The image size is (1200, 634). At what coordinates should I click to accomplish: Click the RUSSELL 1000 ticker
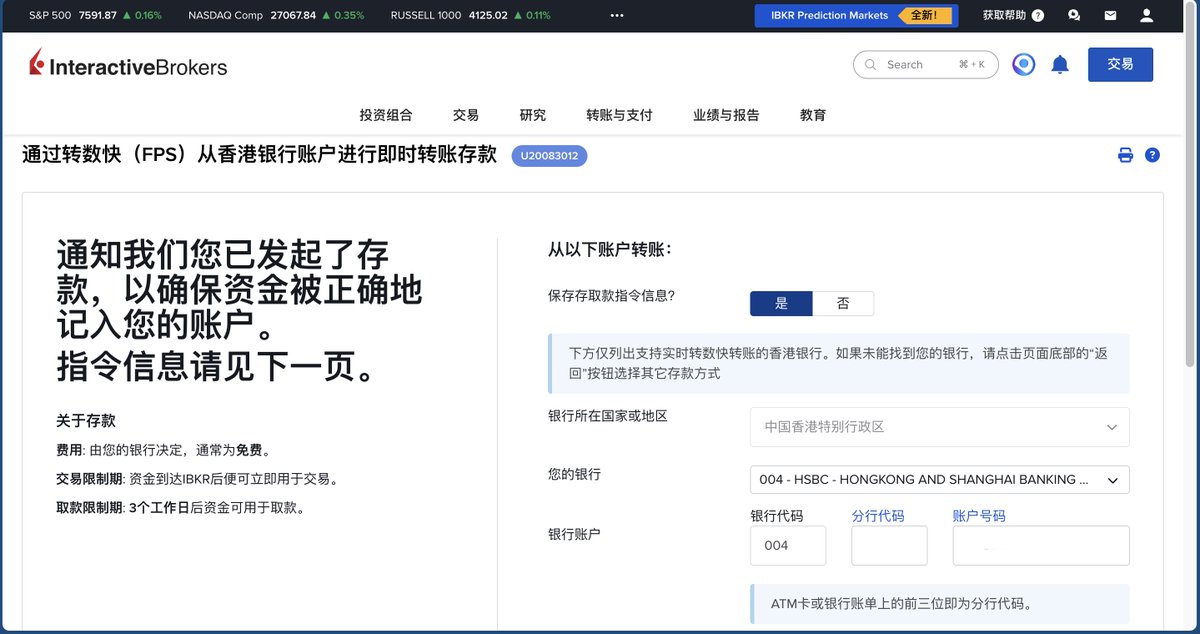[470, 16]
